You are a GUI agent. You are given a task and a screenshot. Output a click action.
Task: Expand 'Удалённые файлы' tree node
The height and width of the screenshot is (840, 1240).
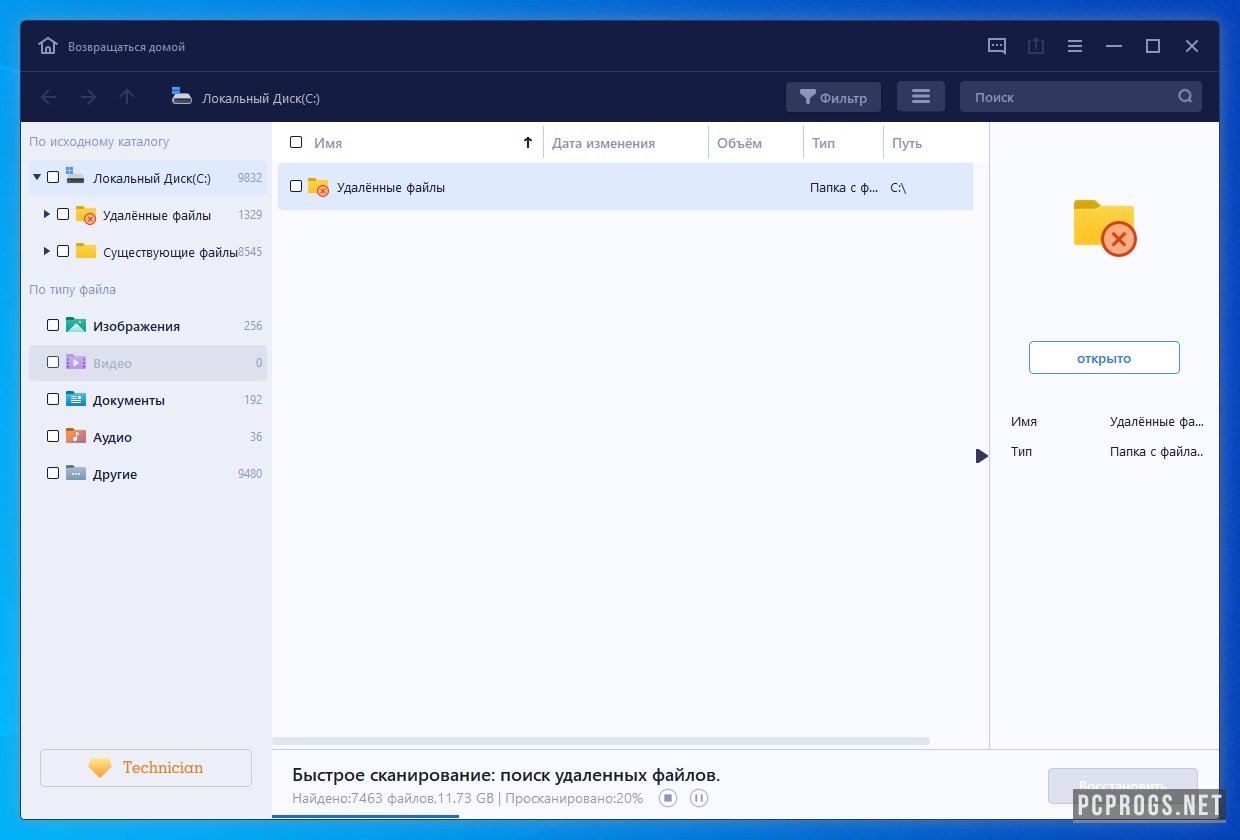coord(47,214)
